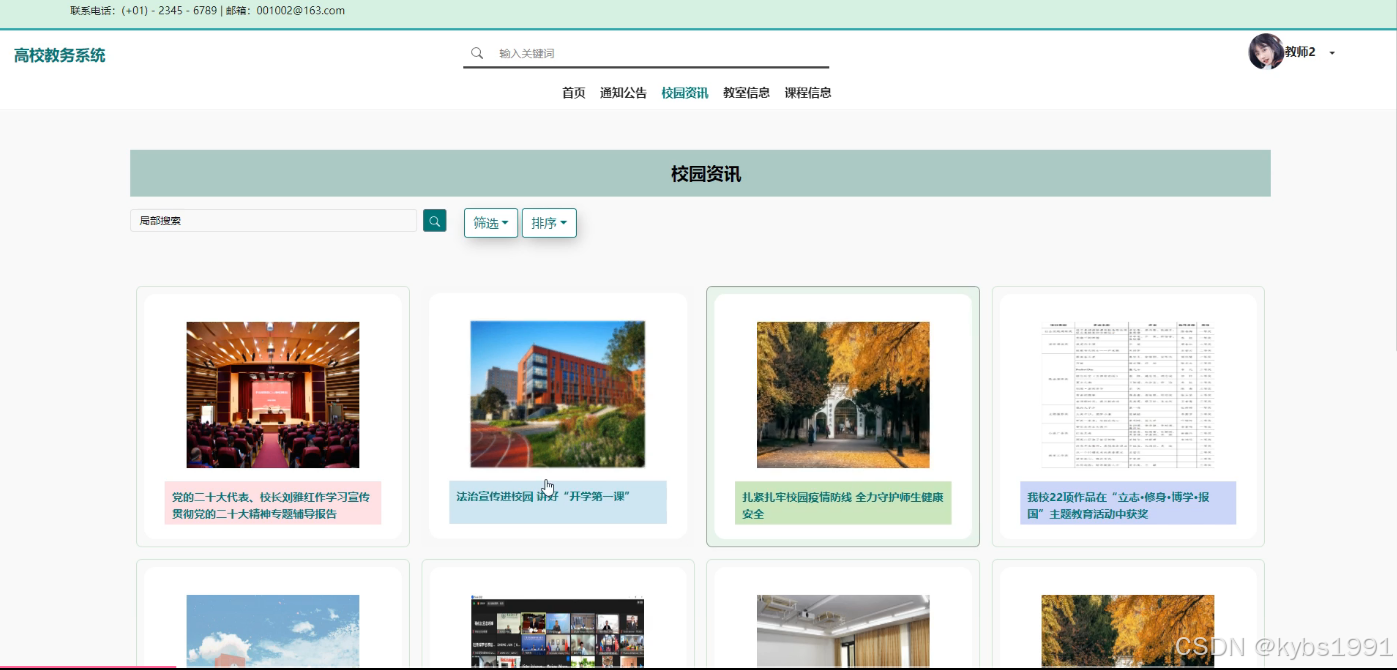Open the 排序 sort dropdown
Viewport: 1397px width, 670px height.
click(549, 223)
